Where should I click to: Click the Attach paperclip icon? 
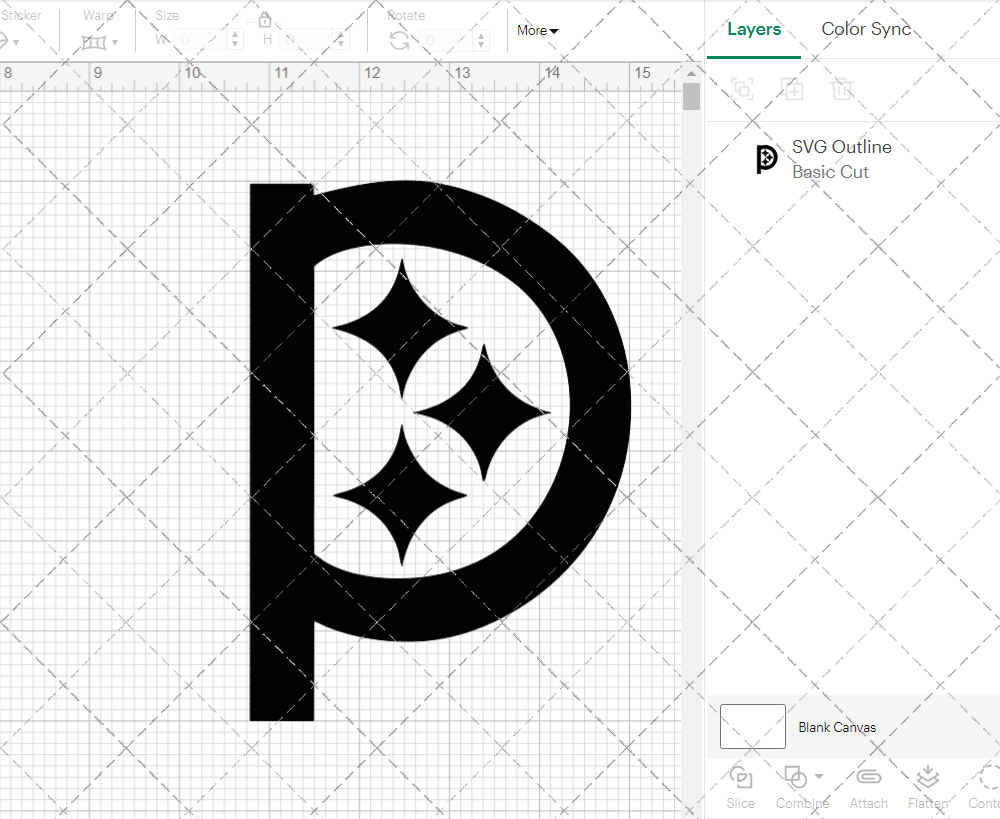pos(868,778)
